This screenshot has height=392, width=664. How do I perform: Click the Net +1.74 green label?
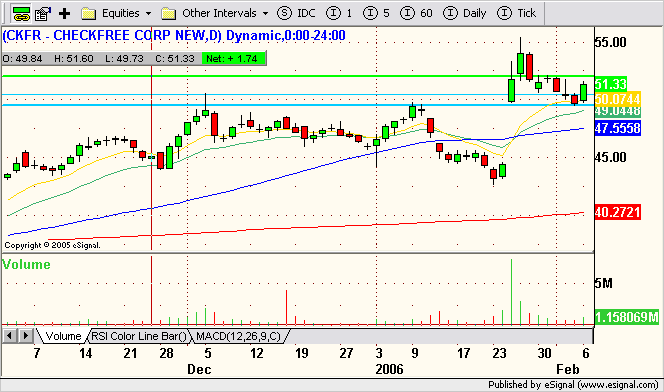tap(234, 58)
